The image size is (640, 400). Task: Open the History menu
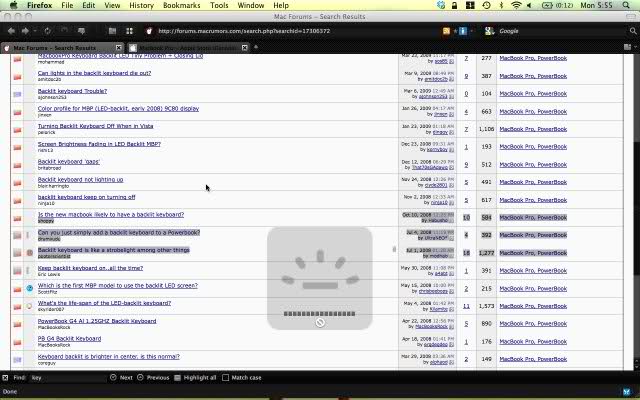pos(141,5)
